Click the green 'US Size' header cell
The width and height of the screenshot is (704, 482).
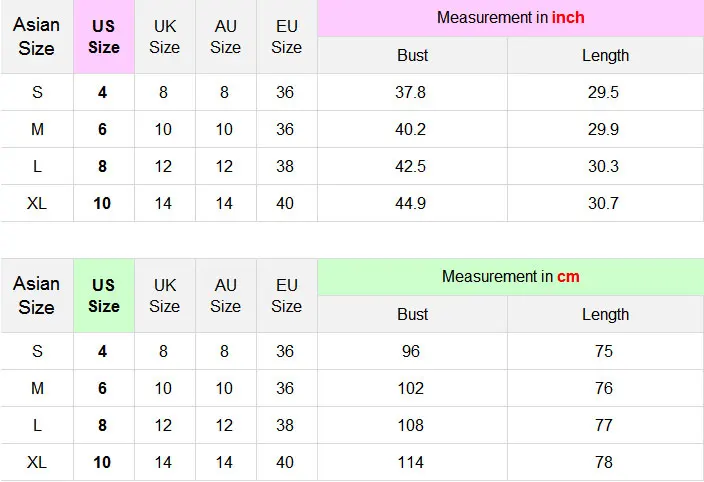104,296
